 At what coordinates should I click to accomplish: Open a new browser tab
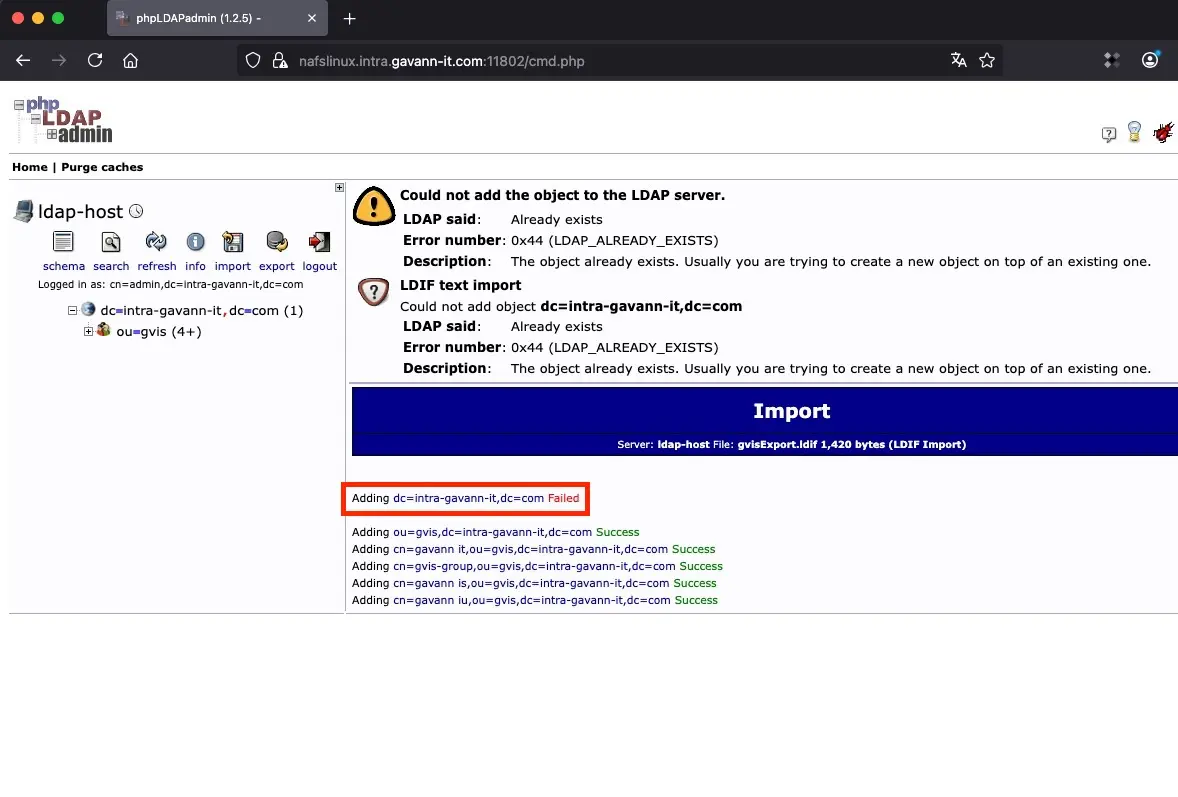[349, 19]
